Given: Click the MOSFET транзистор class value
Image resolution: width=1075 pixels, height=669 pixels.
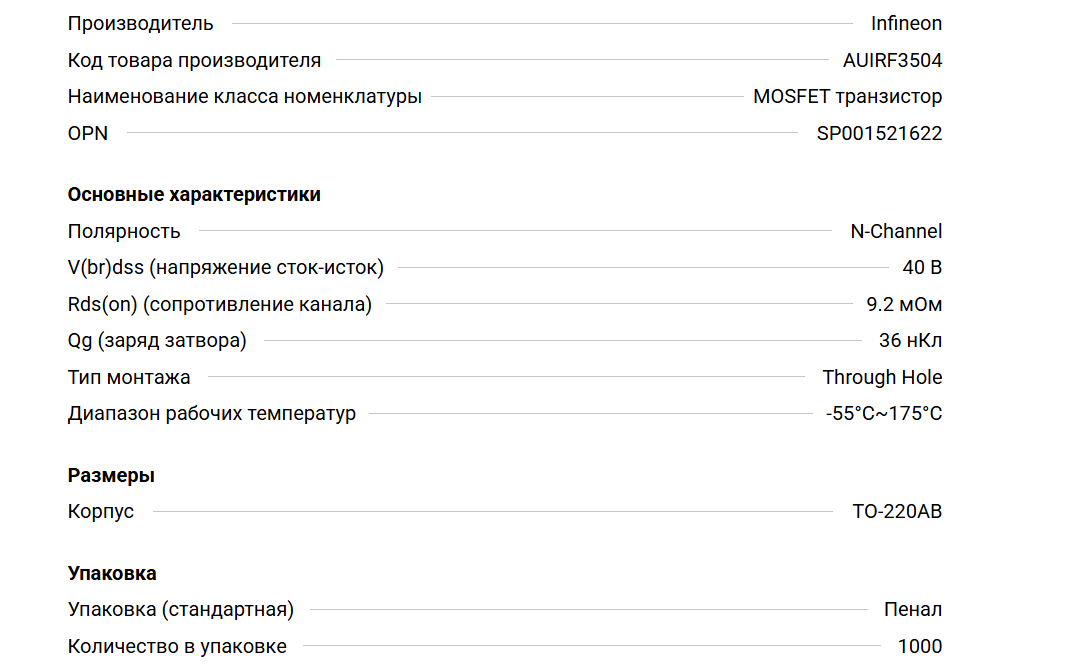Looking at the screenshot, I should tap(847, 97).
